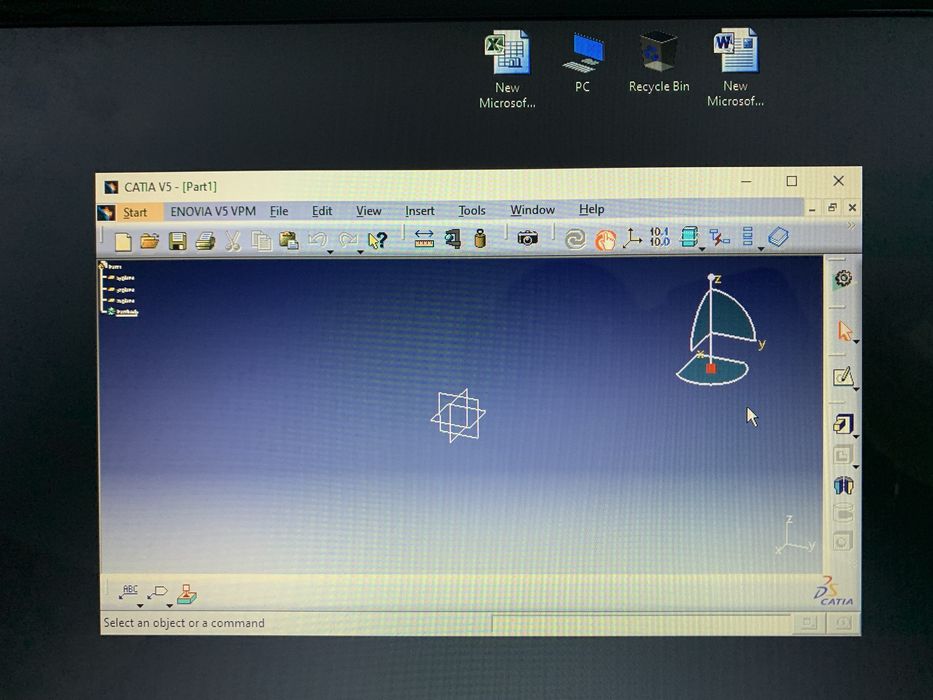Image resolution: width=933 pixels, height=700 pixels.
Task: Open a file using the folder icon
Action: tap(149, 241)
